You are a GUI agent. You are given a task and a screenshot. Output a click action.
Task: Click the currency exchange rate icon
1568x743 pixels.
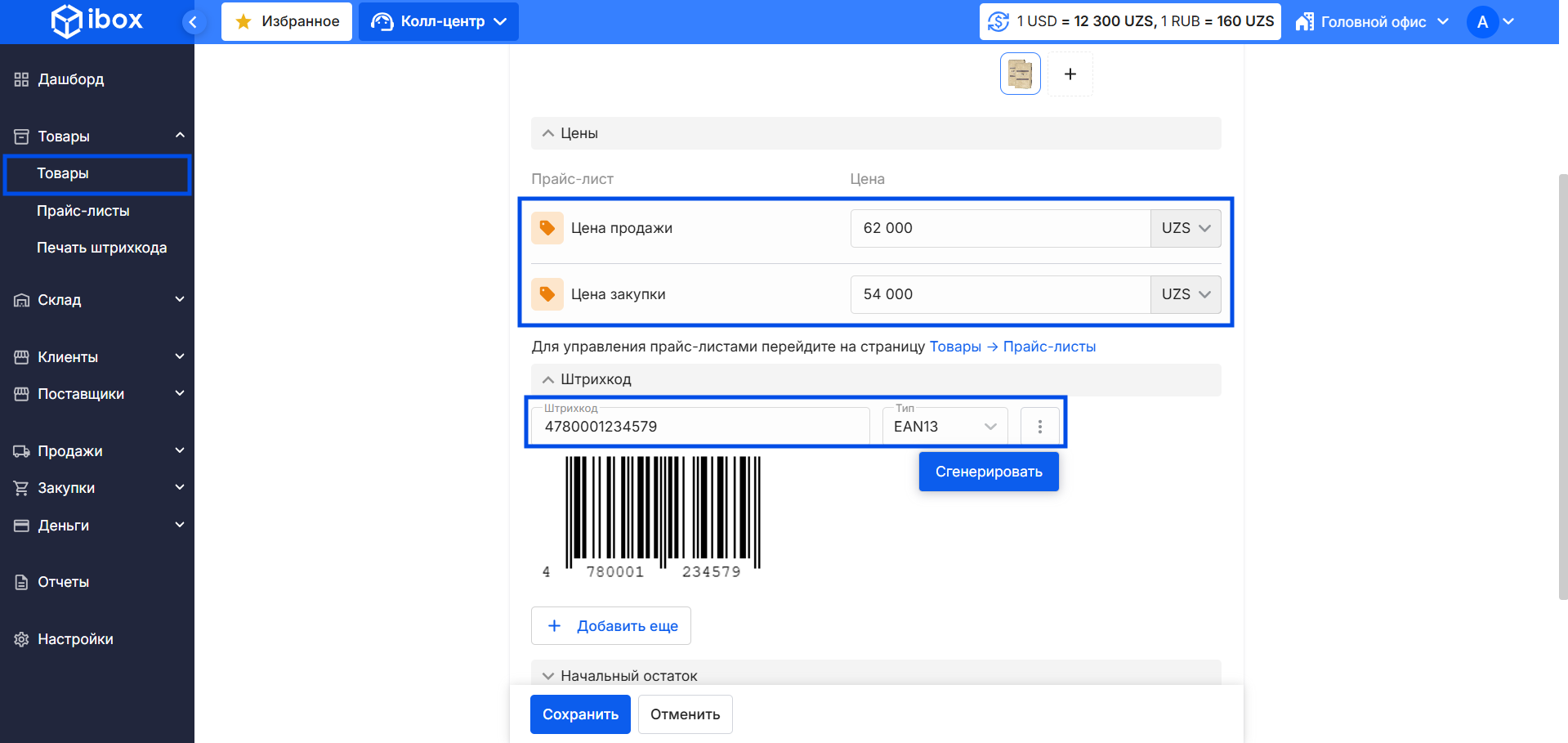click(x=998, y=21)
